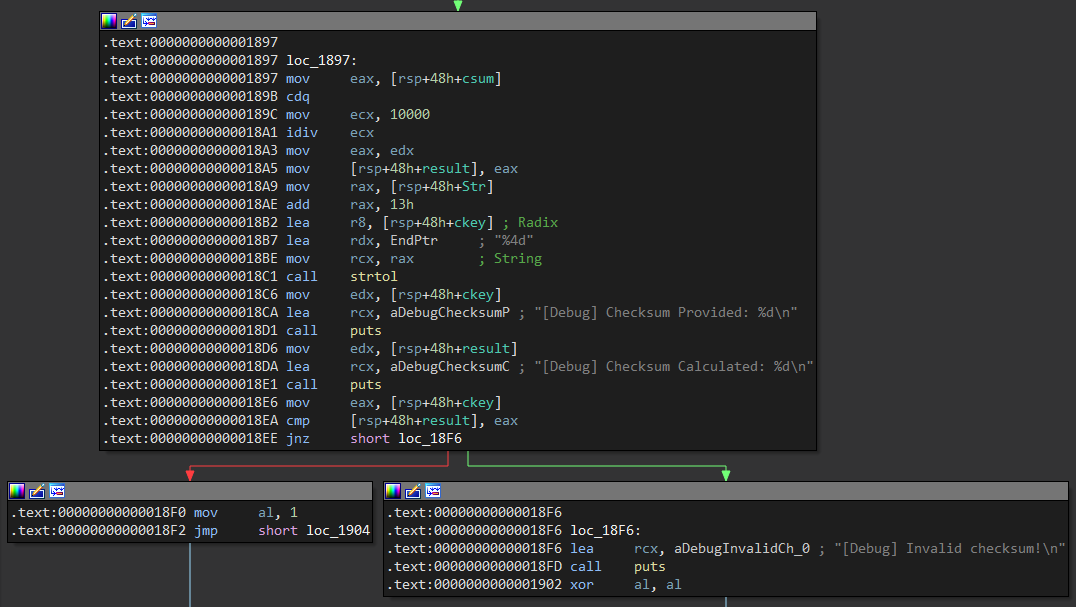Click the 'aDebugChecksumC' string reference
The height and width of the screenshot is (607, 1076).
pyautogui.click(x=449, y=366)
